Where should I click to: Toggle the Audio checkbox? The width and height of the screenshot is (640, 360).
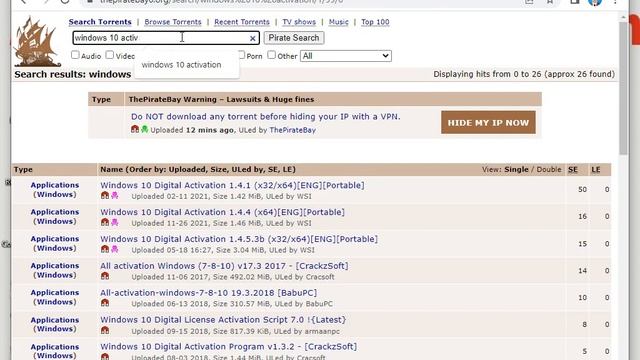coord(75,55)
